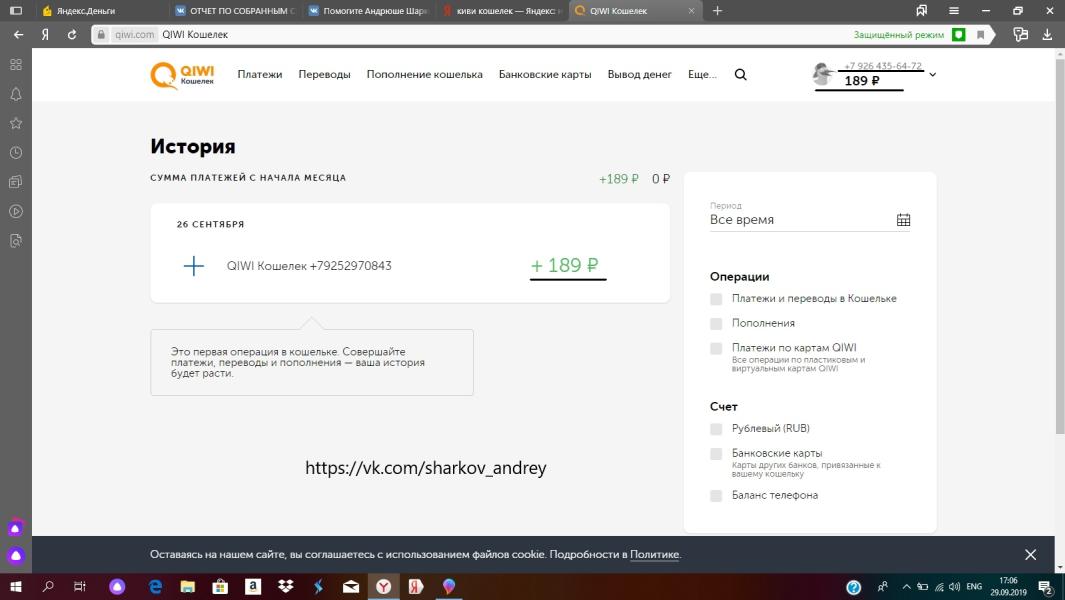Click the green Protect shield icon
1065x600 pixels.
958,35
